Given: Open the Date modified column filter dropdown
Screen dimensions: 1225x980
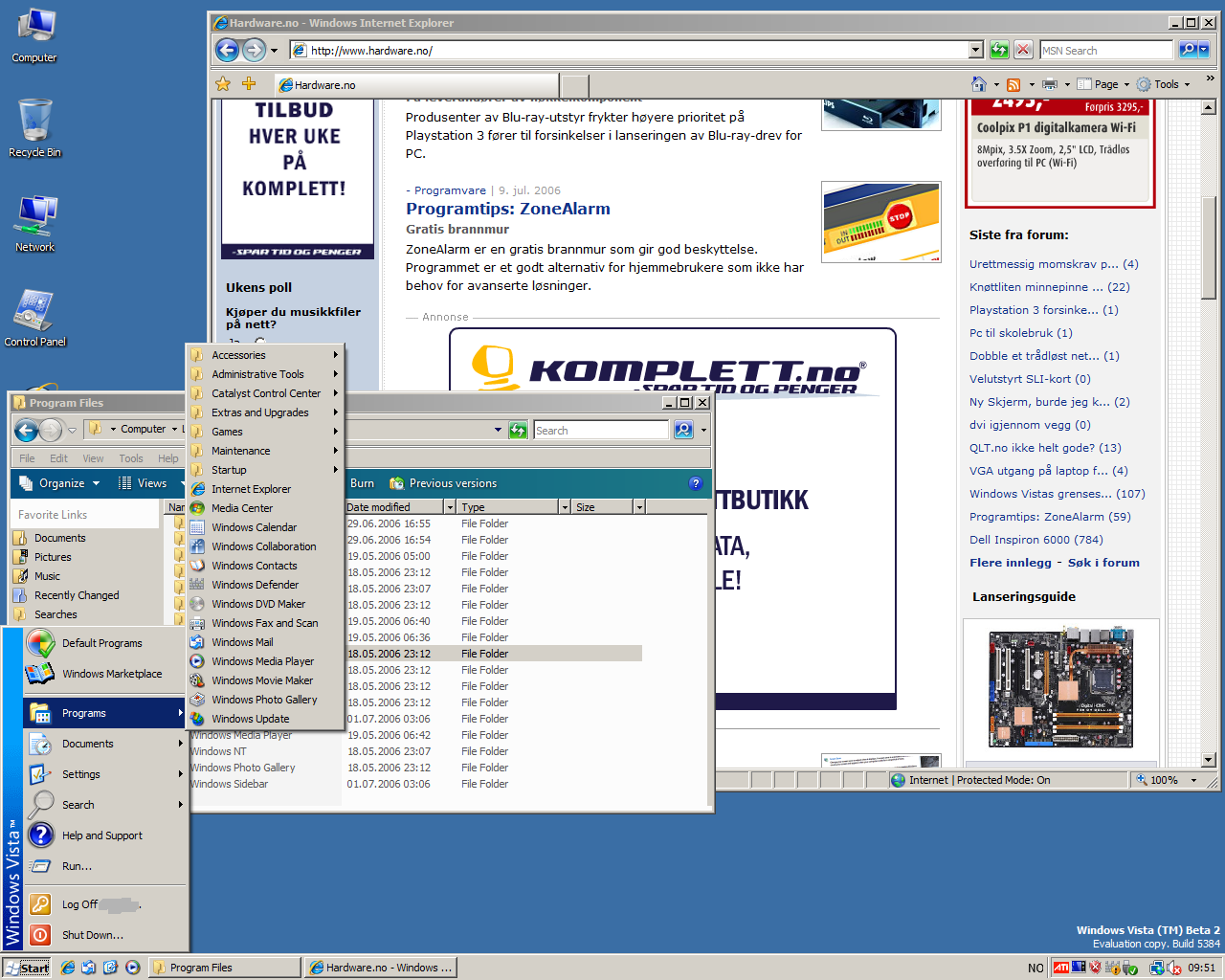Looking at the screenshot, I should (x=450, y=507).
